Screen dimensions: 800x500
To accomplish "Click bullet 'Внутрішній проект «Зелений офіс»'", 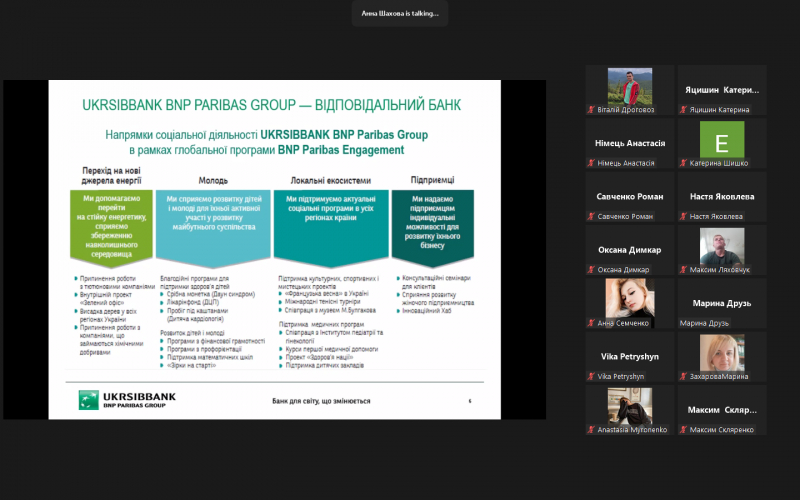I will coord(105,299).
